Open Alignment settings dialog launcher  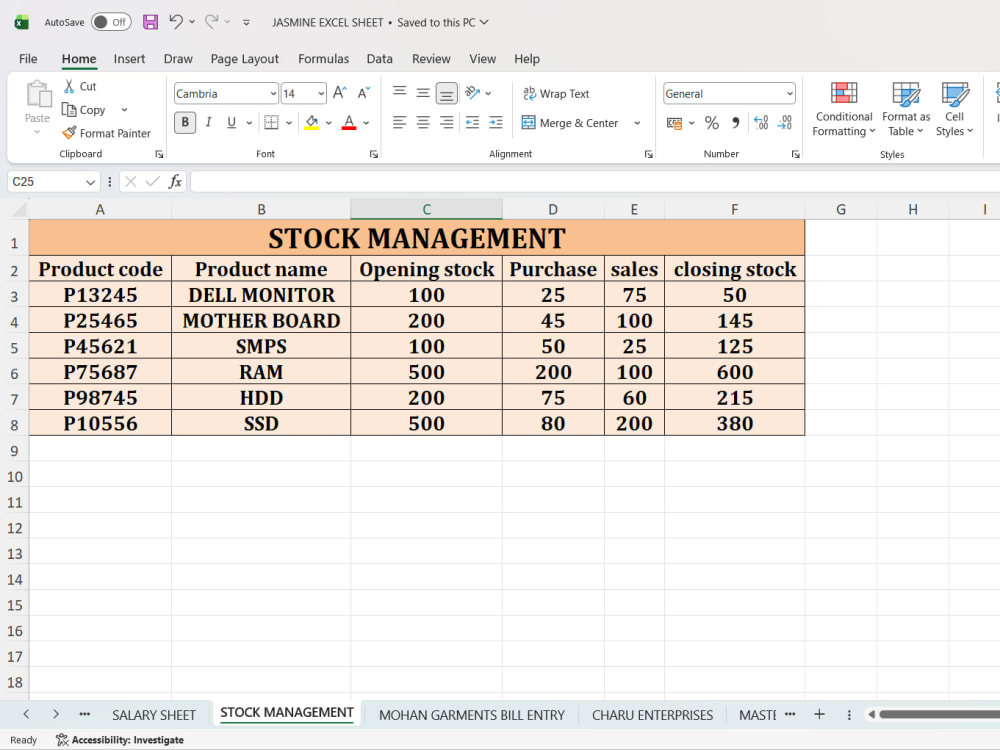point(649,154)
